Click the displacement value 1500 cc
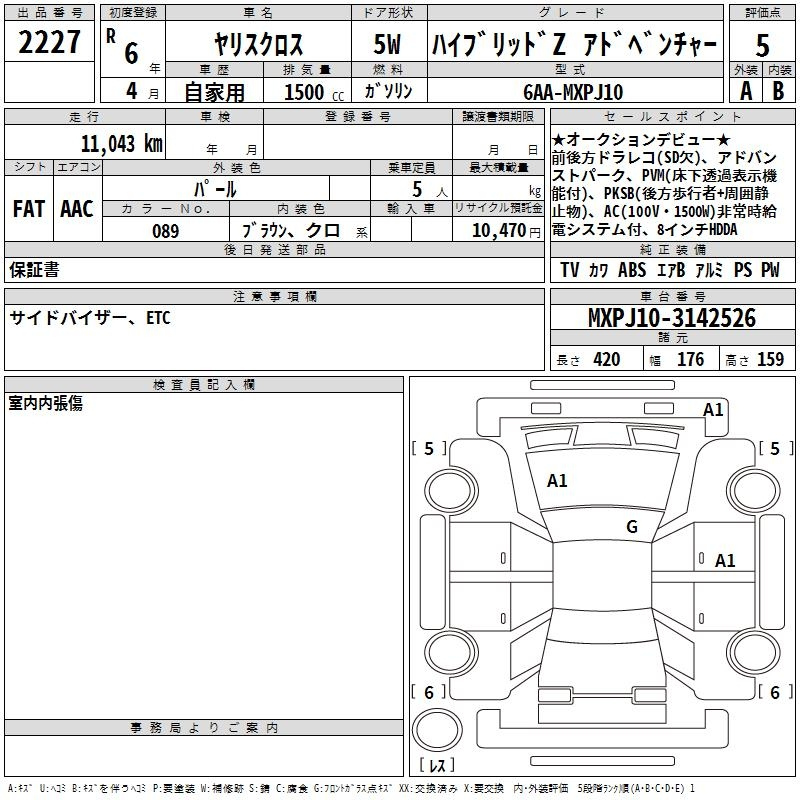 [314, 92]
